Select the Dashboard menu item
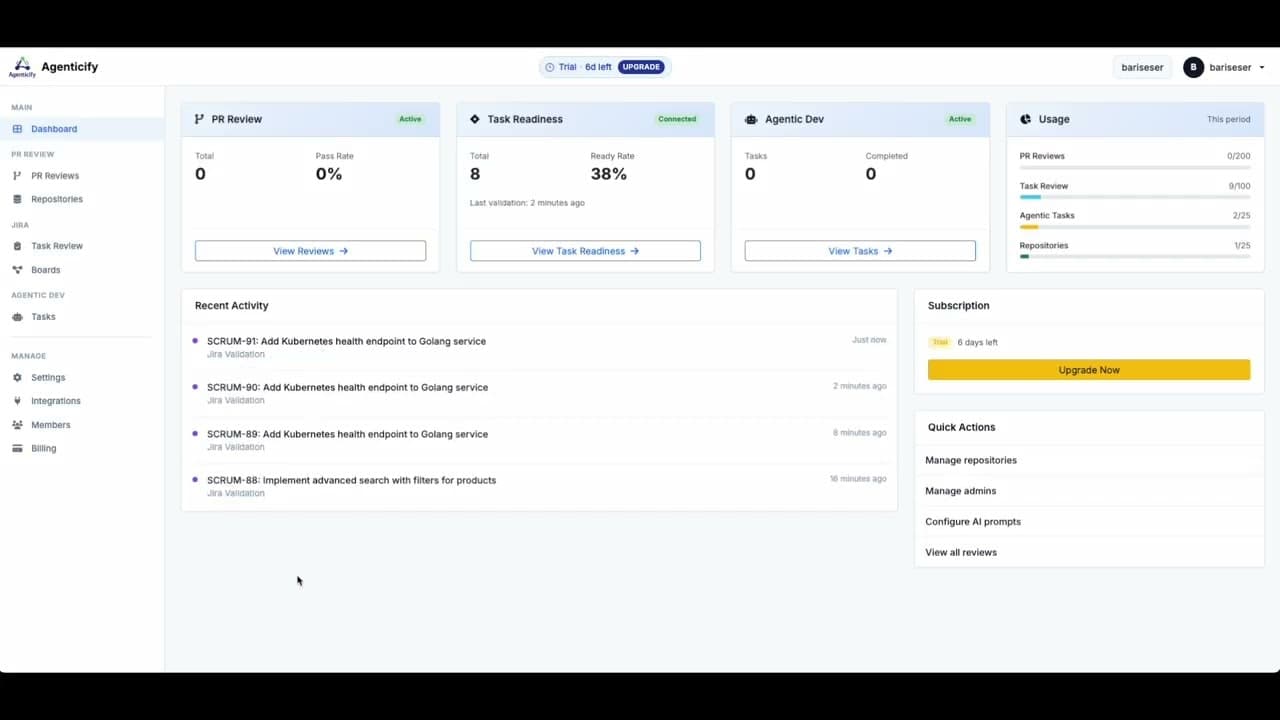Screen dimensions: 1280x720 (54, 128)
